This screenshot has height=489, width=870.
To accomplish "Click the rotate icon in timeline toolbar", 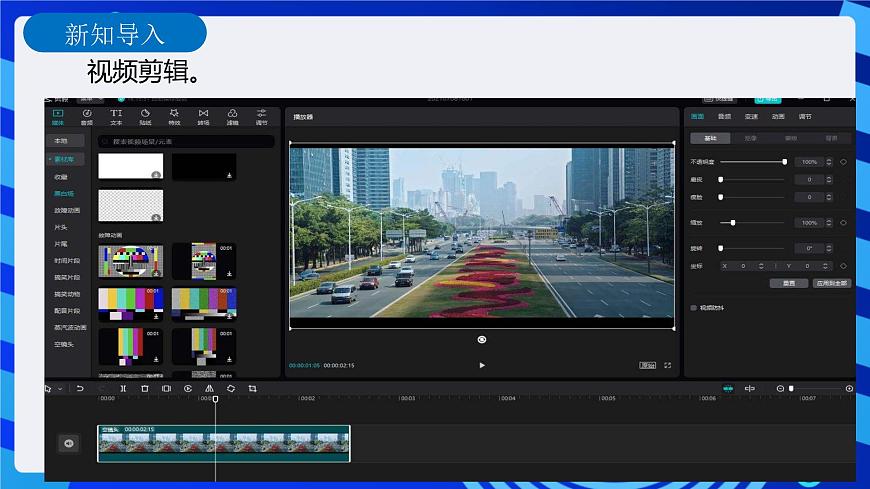I will [231, 389].
